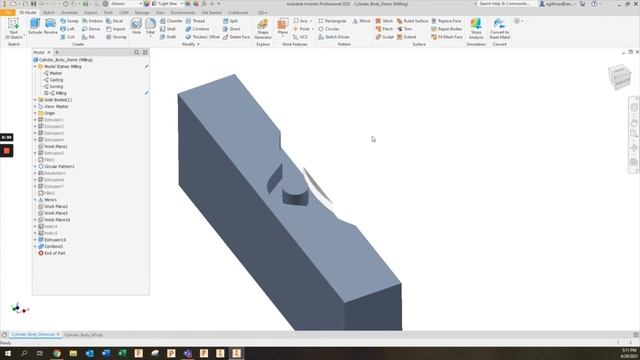Pick the Coil tool

point(67,37)
